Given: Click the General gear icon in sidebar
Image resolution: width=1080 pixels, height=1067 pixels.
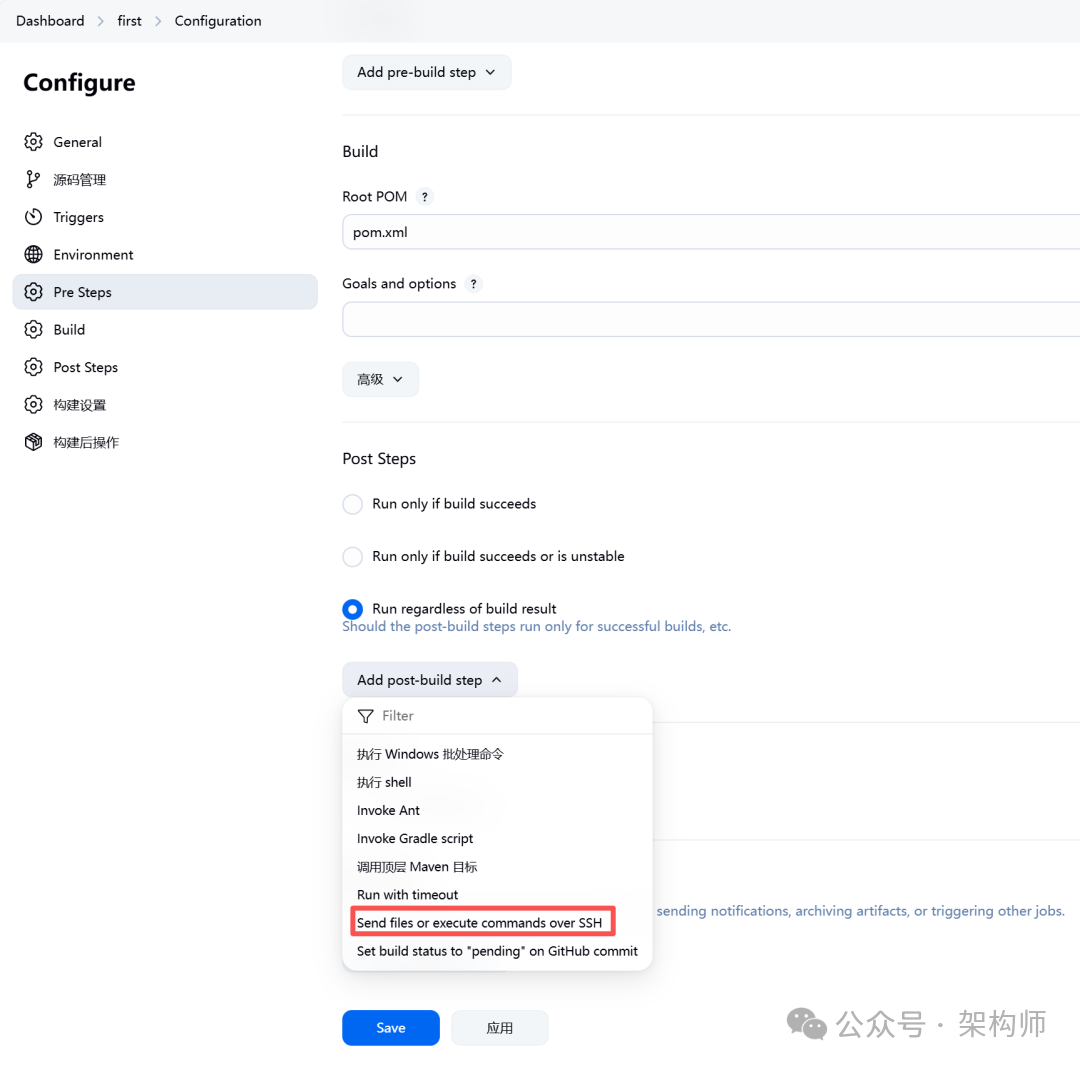Looking at the screenshot, I should coord(34,142).
